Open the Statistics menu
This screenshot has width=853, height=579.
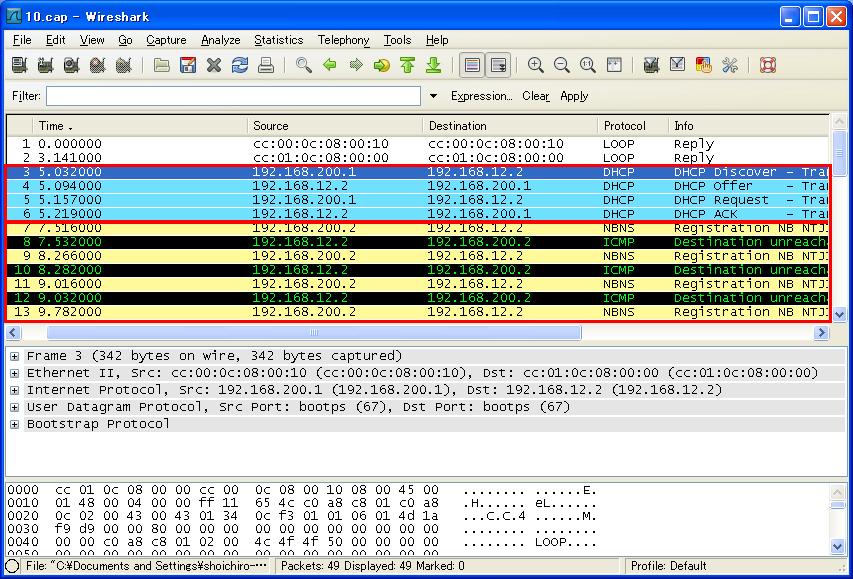(x=279, y=40)
